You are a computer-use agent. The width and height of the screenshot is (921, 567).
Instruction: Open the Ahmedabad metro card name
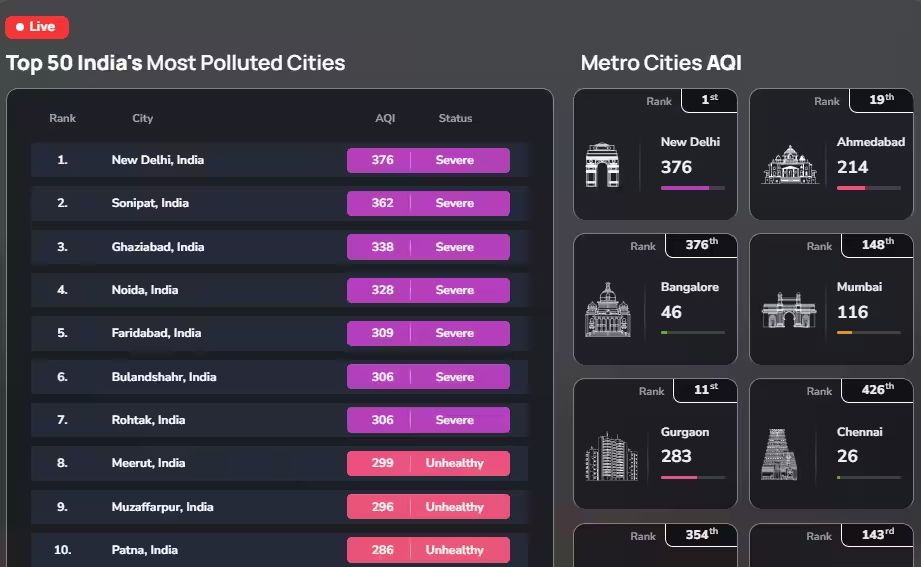[x=870, y=142]
